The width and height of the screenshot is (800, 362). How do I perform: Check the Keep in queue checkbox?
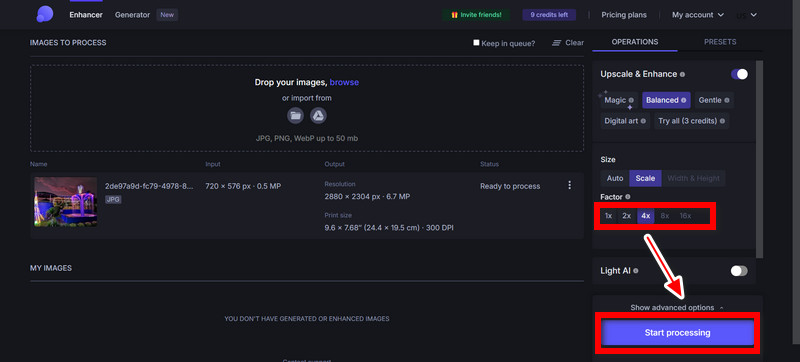(476, 43)
